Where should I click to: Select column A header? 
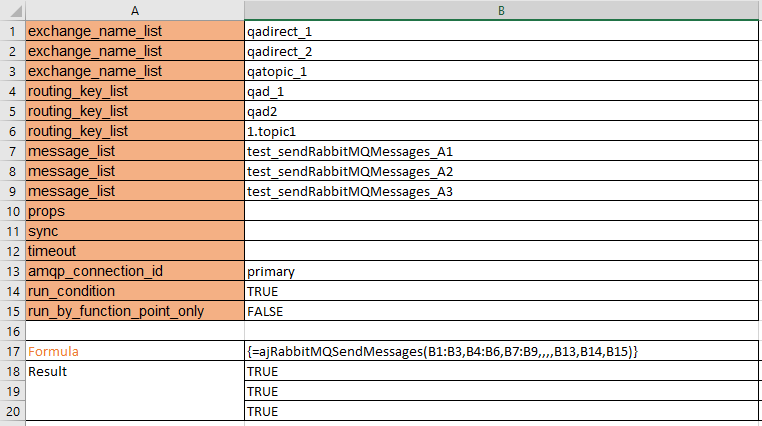[x=134, y=10]
